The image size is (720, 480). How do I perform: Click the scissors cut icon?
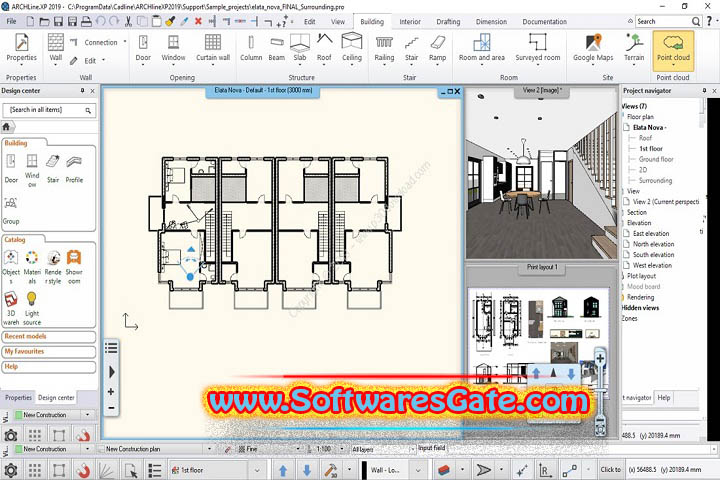128,21
